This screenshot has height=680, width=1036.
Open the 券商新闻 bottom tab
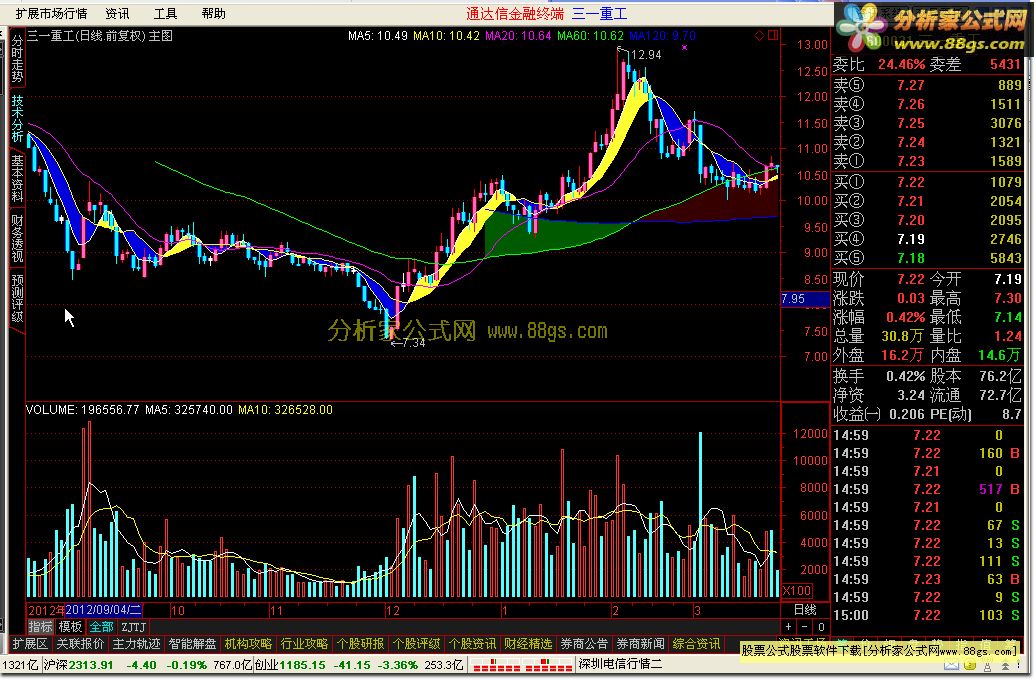[640, 643]
